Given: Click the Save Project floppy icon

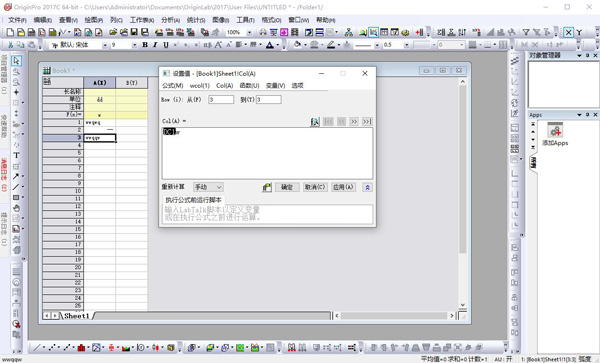Looking at the screenshot, I should point(134,33).
